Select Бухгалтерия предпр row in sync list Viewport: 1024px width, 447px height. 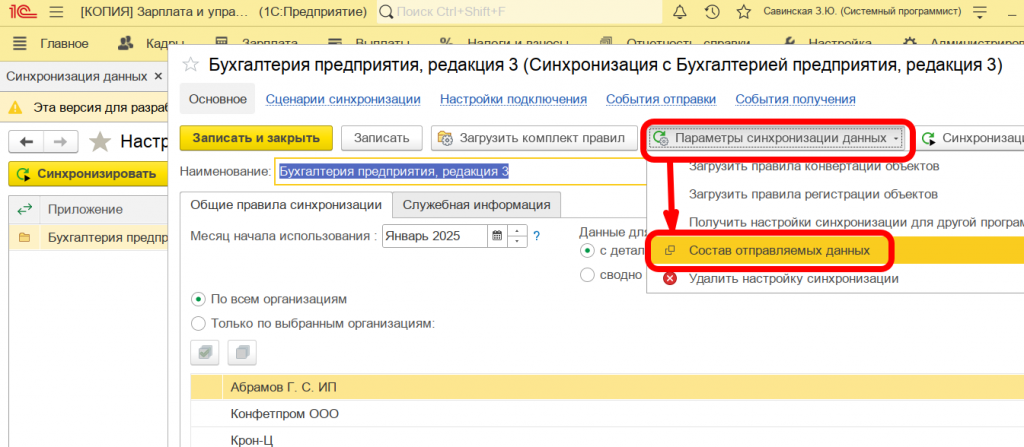[88, 238]
